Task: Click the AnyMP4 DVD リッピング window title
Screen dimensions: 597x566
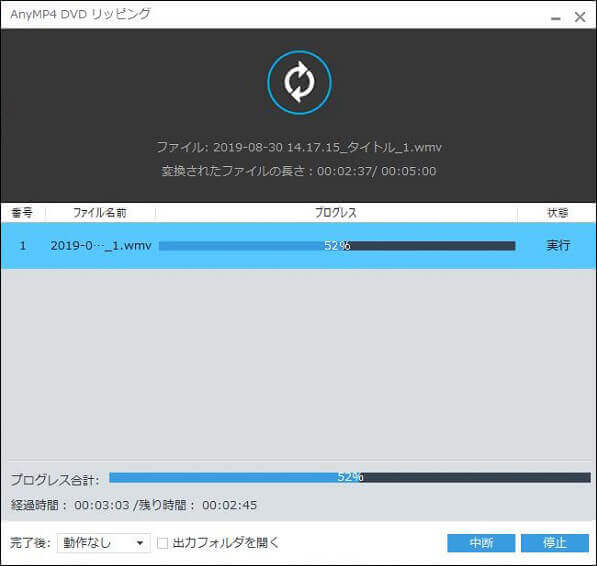Action: coord(80,14)
